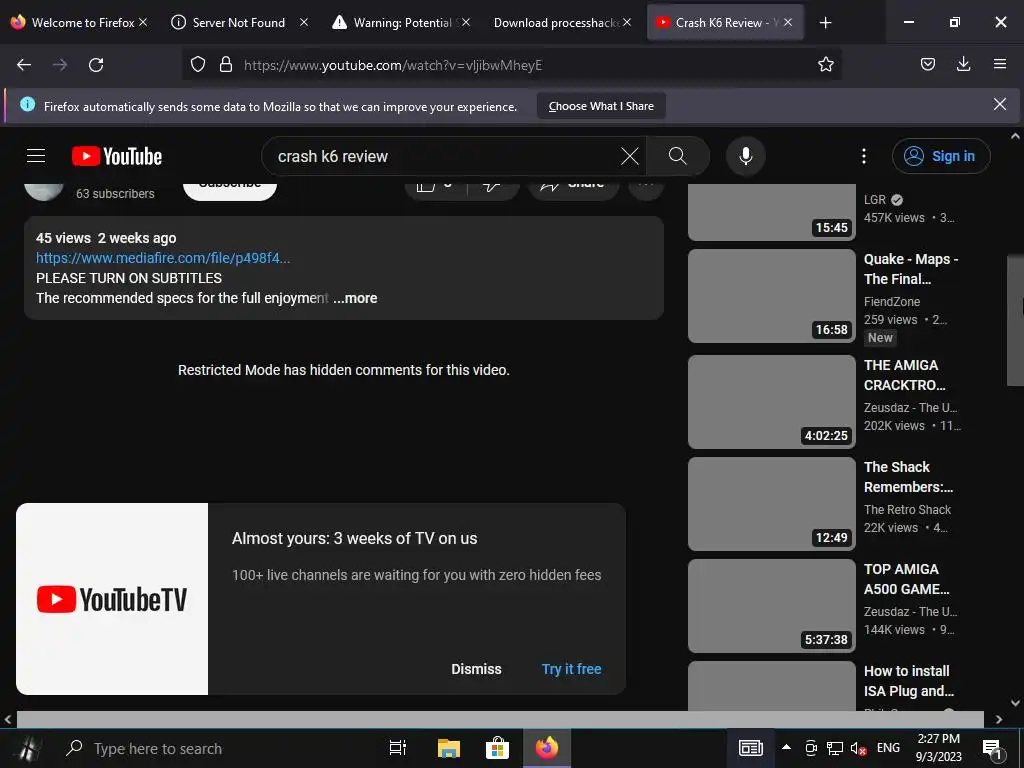Click the FiendZone channel name

point(892,302)
